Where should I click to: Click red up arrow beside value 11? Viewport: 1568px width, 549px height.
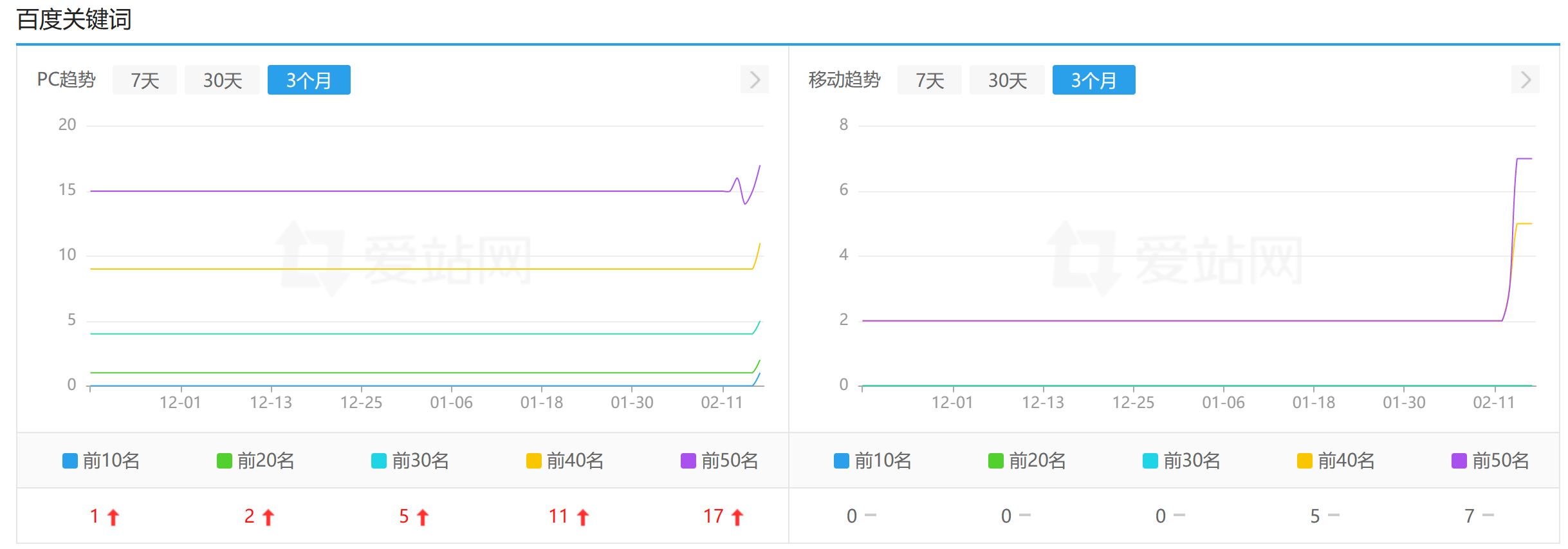coord(583,517)
